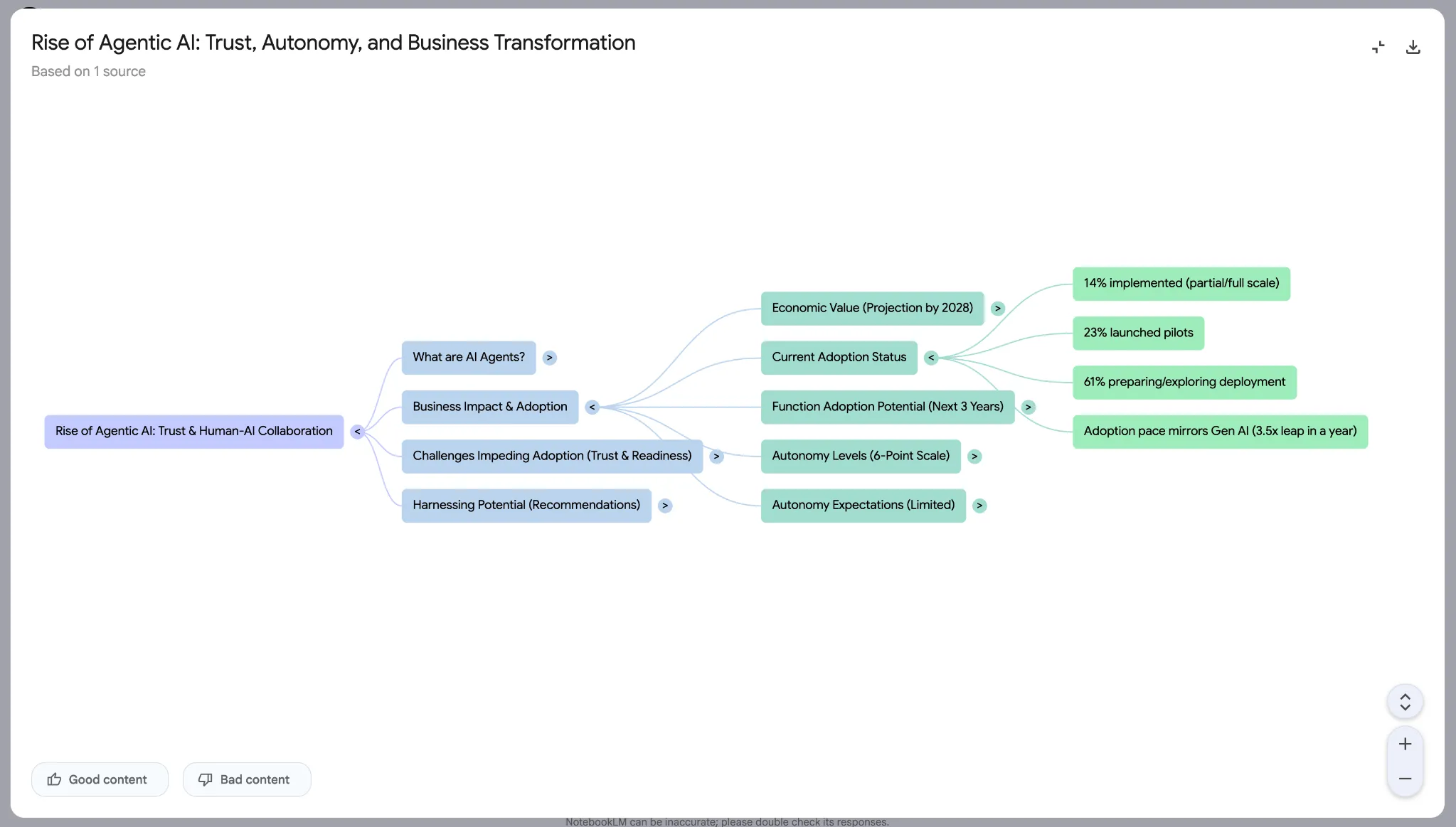Expand Harnessing Potential (Recommendations) arrow

click(665, 506)
